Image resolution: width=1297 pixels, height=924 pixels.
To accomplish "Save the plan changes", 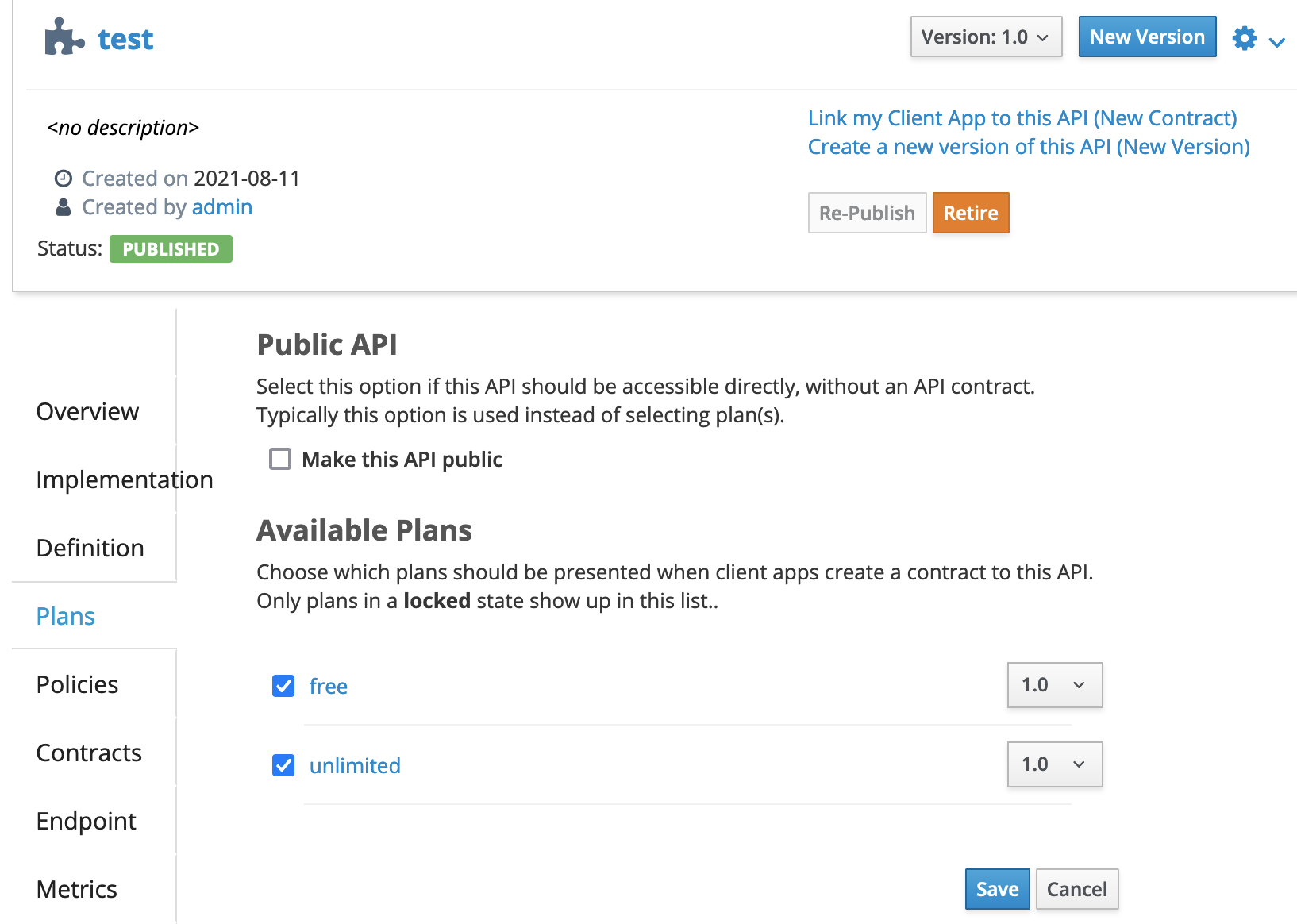I will click(x=997, y=889).
